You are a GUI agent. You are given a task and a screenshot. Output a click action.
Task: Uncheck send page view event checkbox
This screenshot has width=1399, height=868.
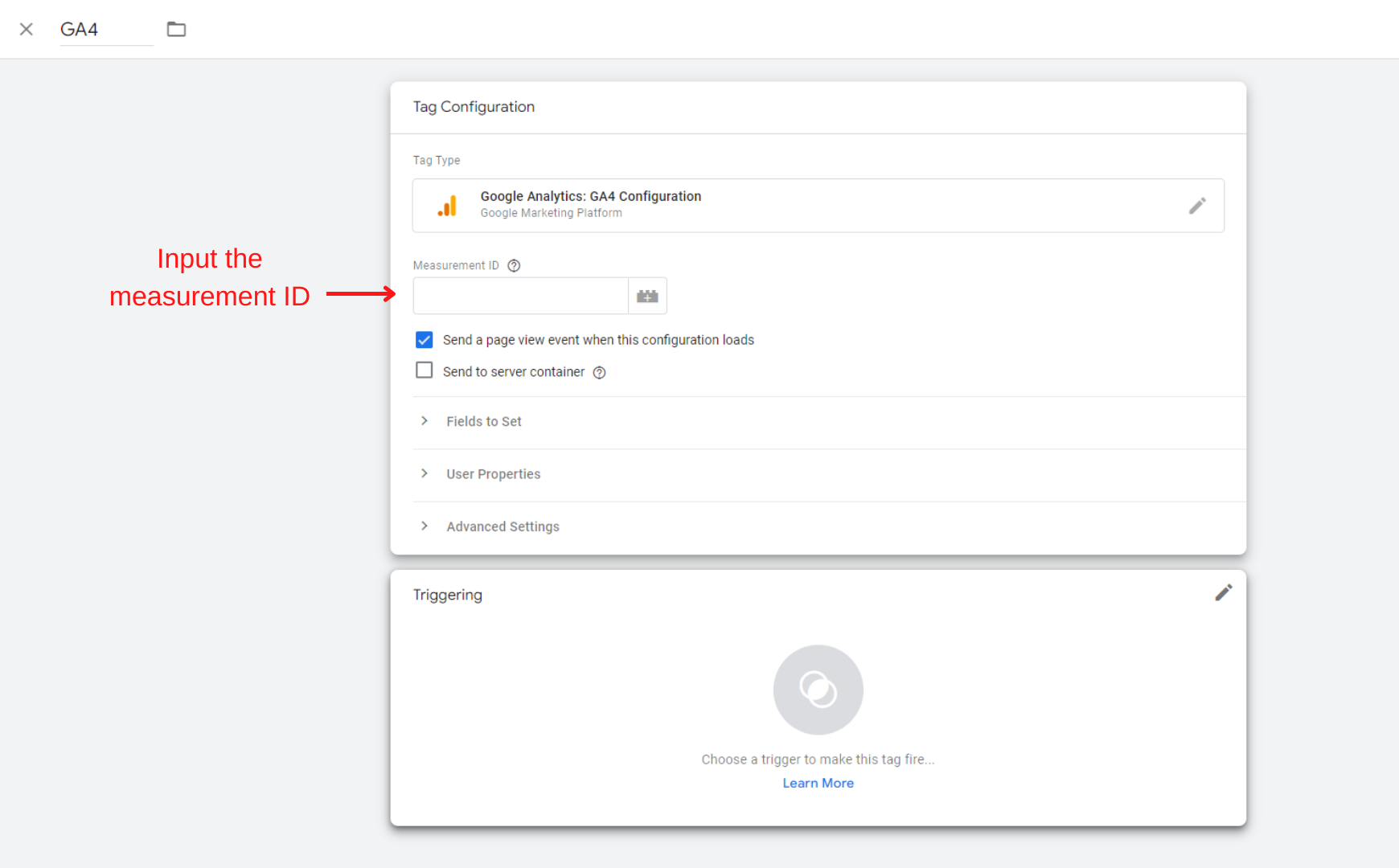424,340
